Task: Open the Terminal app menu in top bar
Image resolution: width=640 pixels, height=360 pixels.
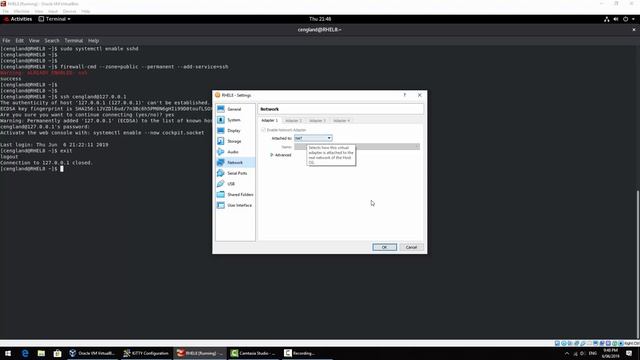Action: coord(54,19)
